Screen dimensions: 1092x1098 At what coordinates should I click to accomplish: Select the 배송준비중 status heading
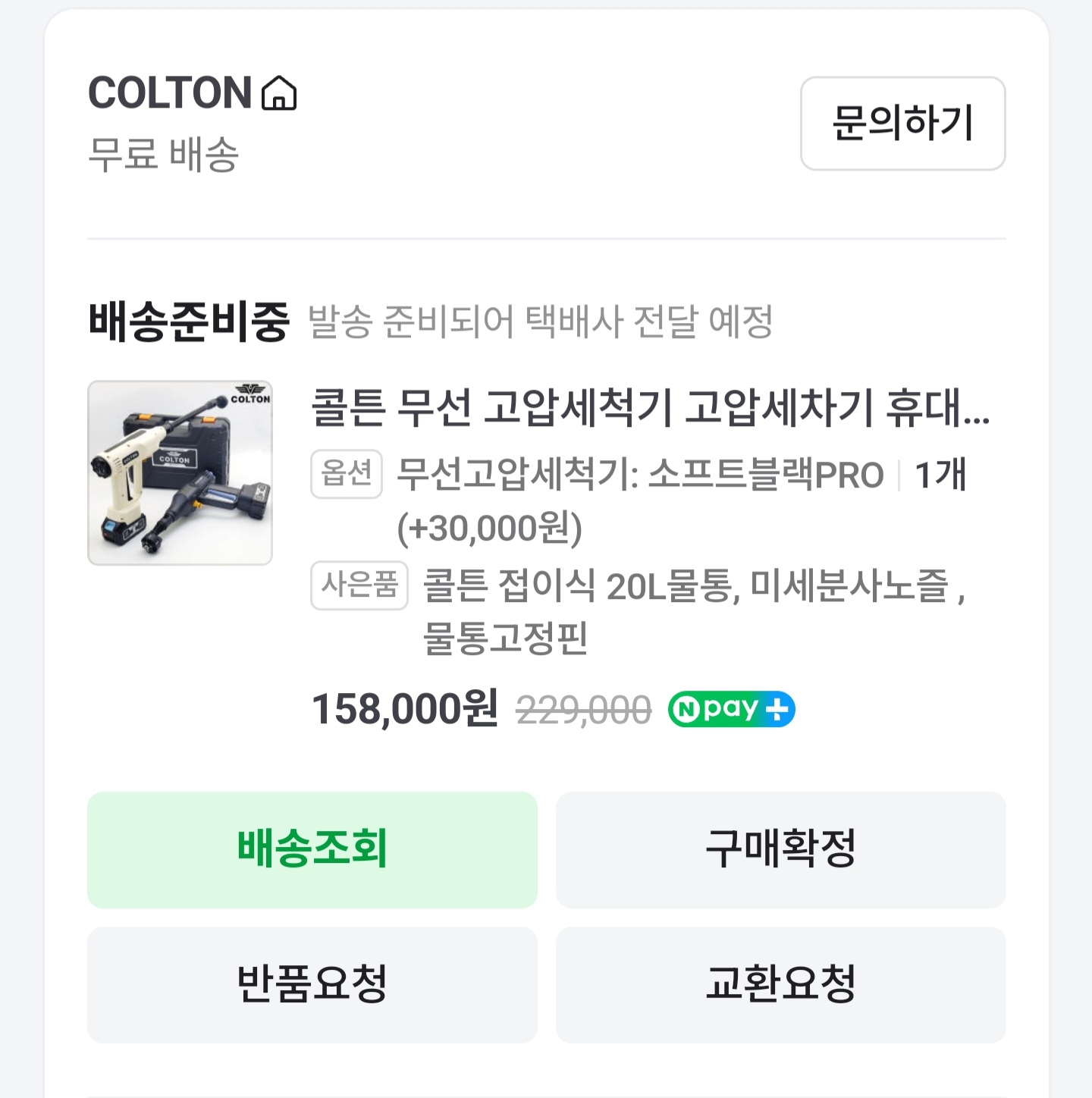point(189,321)
